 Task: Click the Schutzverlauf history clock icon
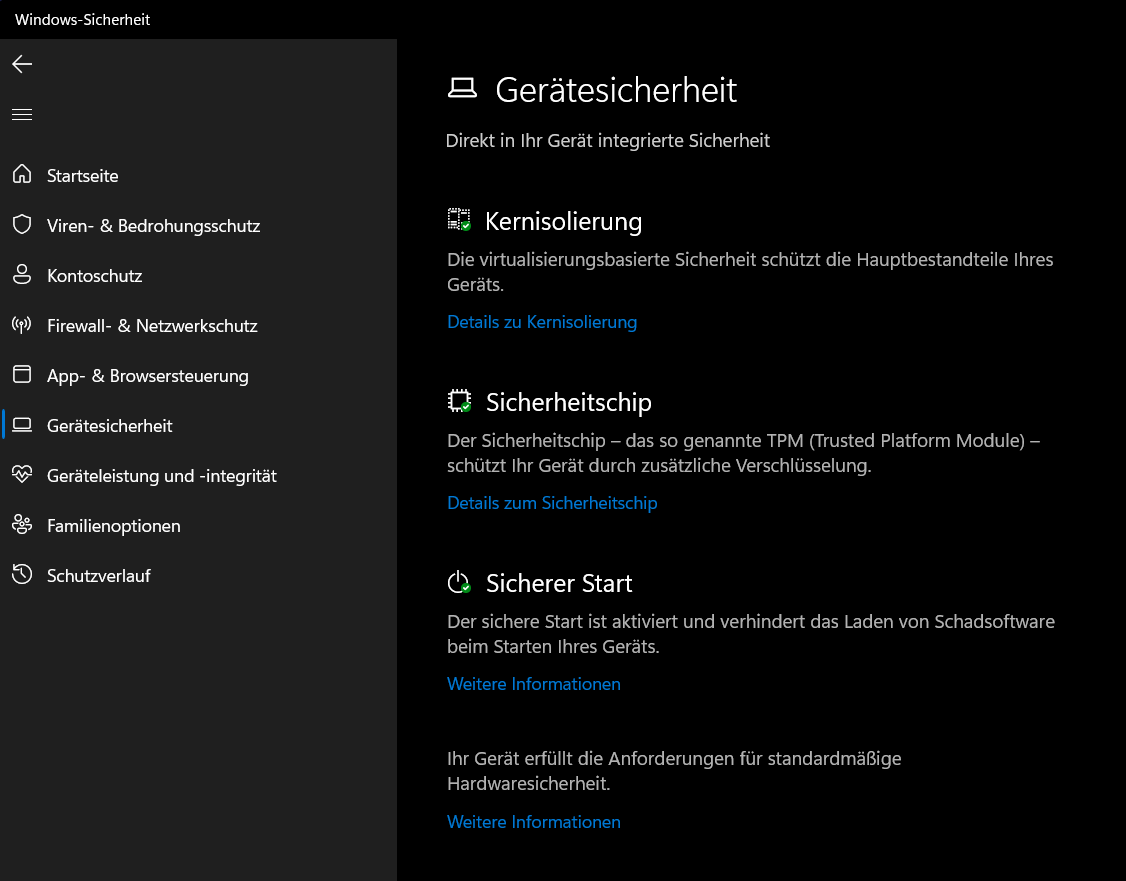22,575
